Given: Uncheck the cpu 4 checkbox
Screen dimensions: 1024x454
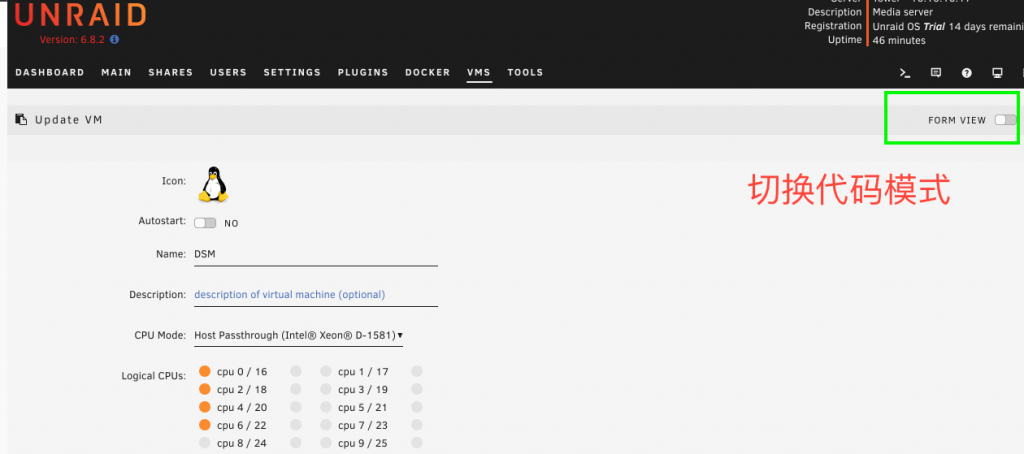Looking at the screenshot, I should pos(205,407).
